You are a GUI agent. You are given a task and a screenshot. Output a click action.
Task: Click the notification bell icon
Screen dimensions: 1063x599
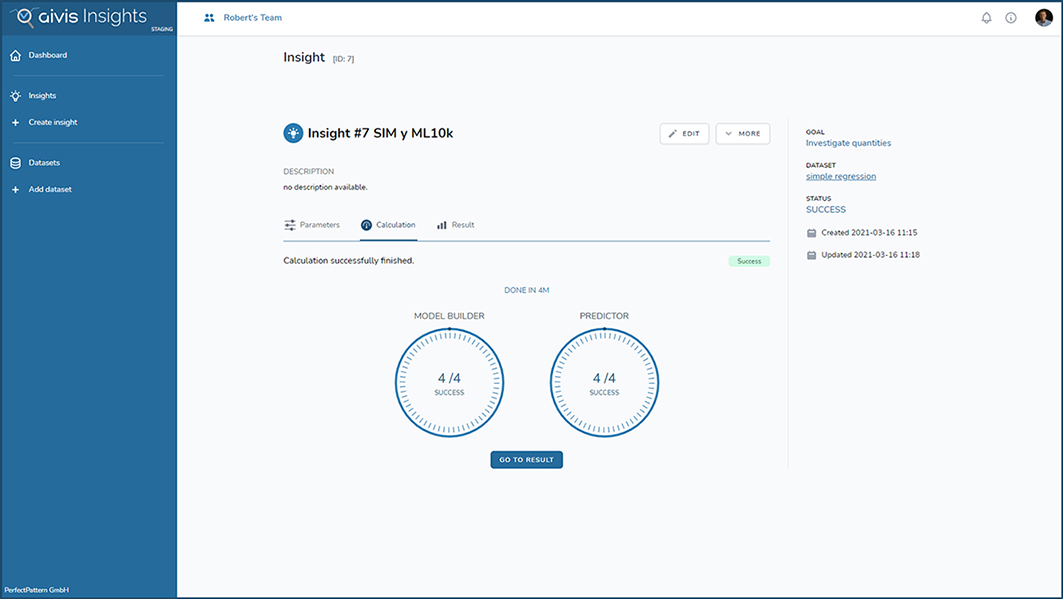click(x=986, y=18)
